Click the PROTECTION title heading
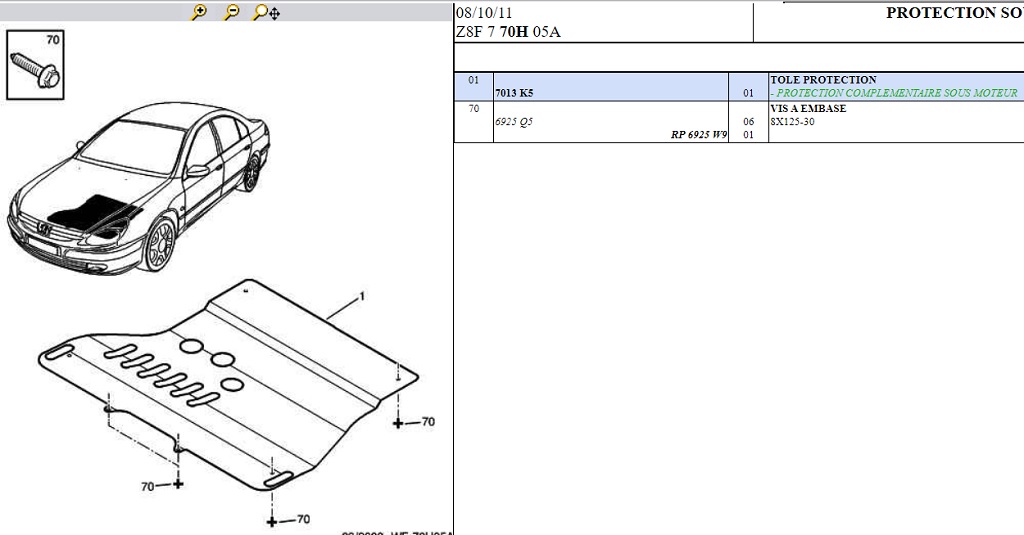This screenshot has height=535, width=1024. 953,13
